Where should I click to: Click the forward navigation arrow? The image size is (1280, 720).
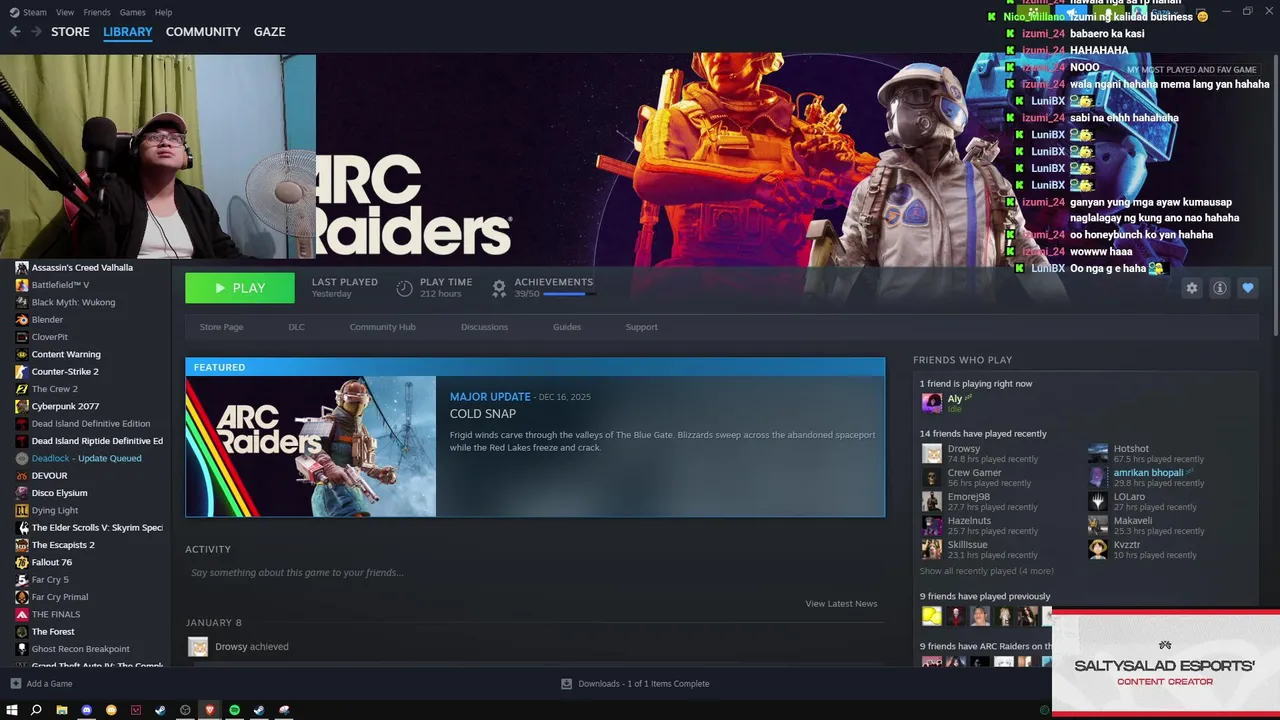36,32
